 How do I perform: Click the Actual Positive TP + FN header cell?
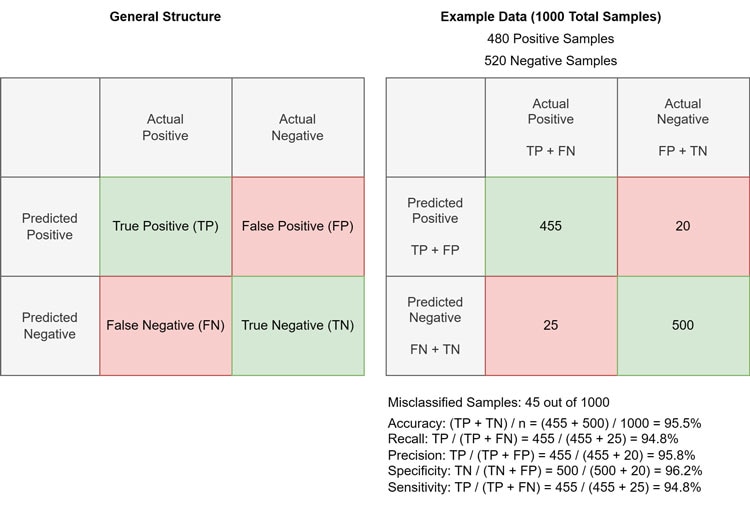point(551,127)
